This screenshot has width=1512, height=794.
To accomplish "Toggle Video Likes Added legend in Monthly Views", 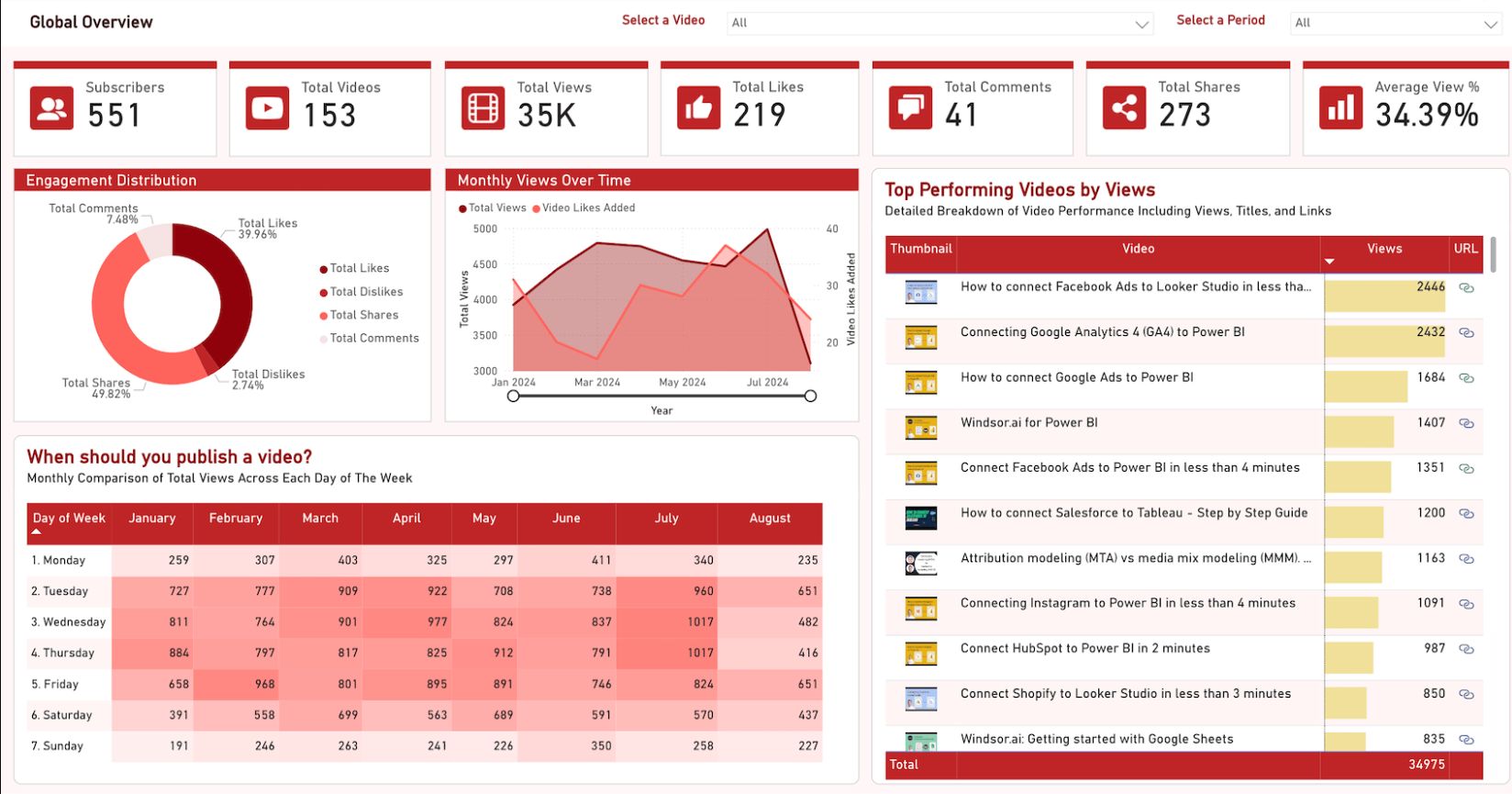I will [587, 208].
